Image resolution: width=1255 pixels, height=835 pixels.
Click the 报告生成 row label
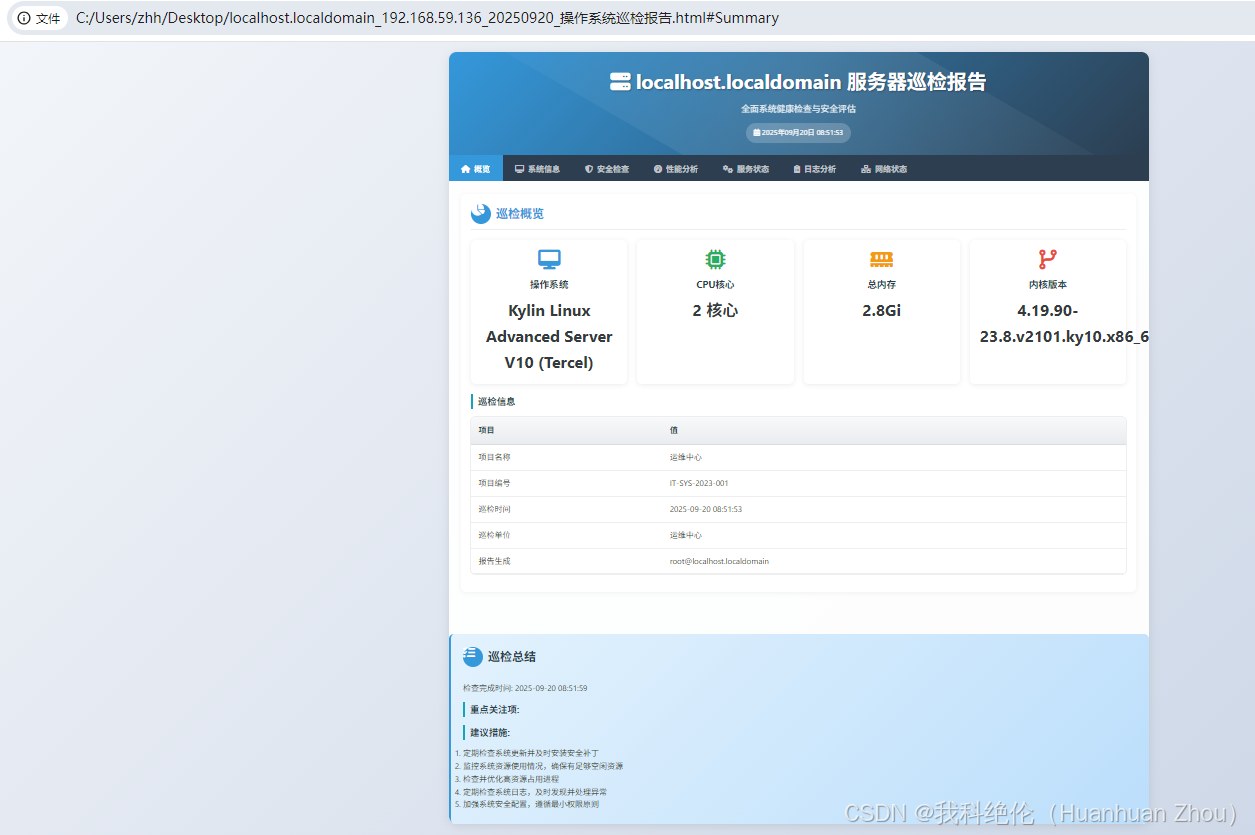(x=494, y=561)
